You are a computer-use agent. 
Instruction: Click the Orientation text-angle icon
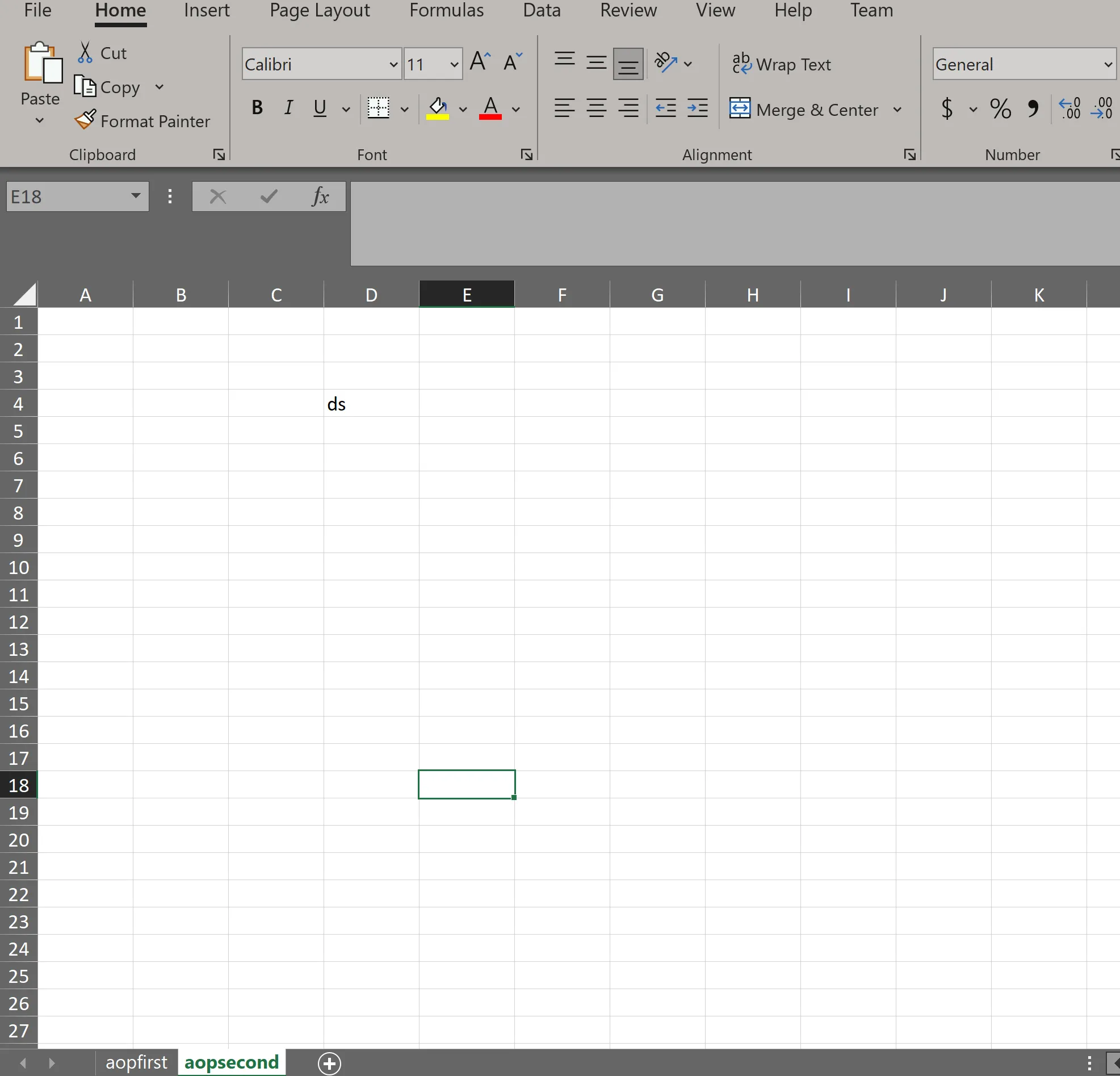coord(666,62)
